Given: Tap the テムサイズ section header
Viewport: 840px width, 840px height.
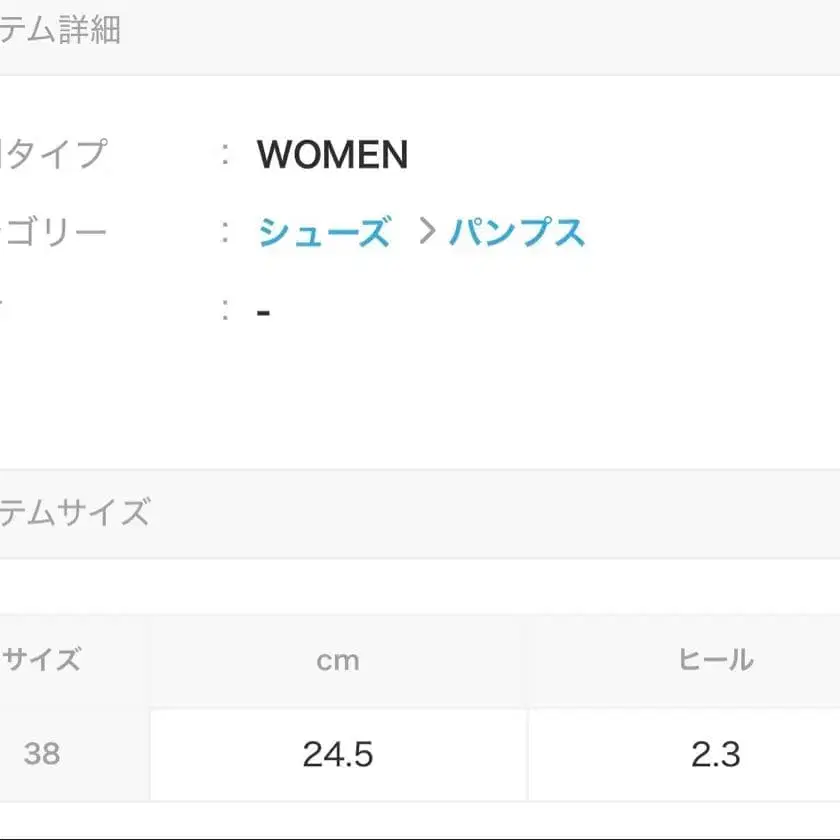Looking at the screenshot, I should coord(75,513).
